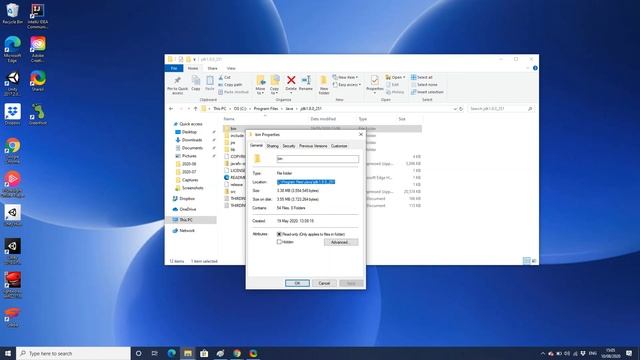The width and height of the screenshot is (640, 360).
Task: Click the Advanced attributes button
Action: click(x=341, y=242)
